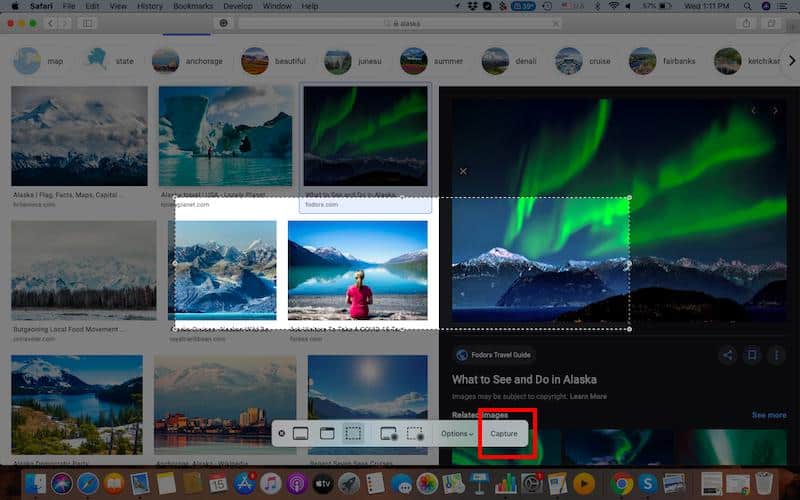Screen dimensions: 800x500
Task: Open App Store from the Dock
Action: [244, 483]
